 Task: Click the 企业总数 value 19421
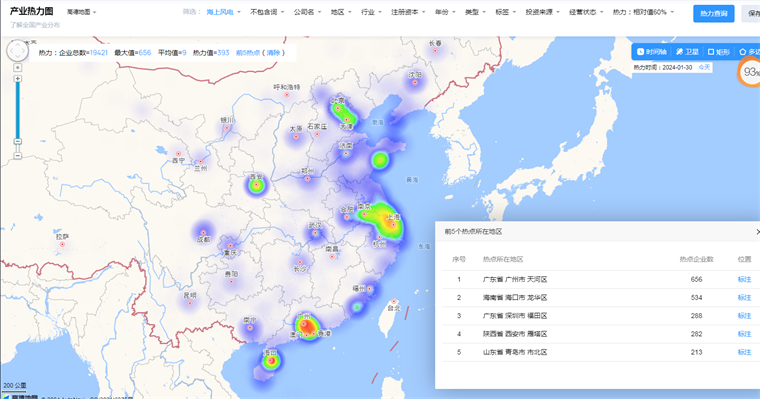[x=99, y=53]
